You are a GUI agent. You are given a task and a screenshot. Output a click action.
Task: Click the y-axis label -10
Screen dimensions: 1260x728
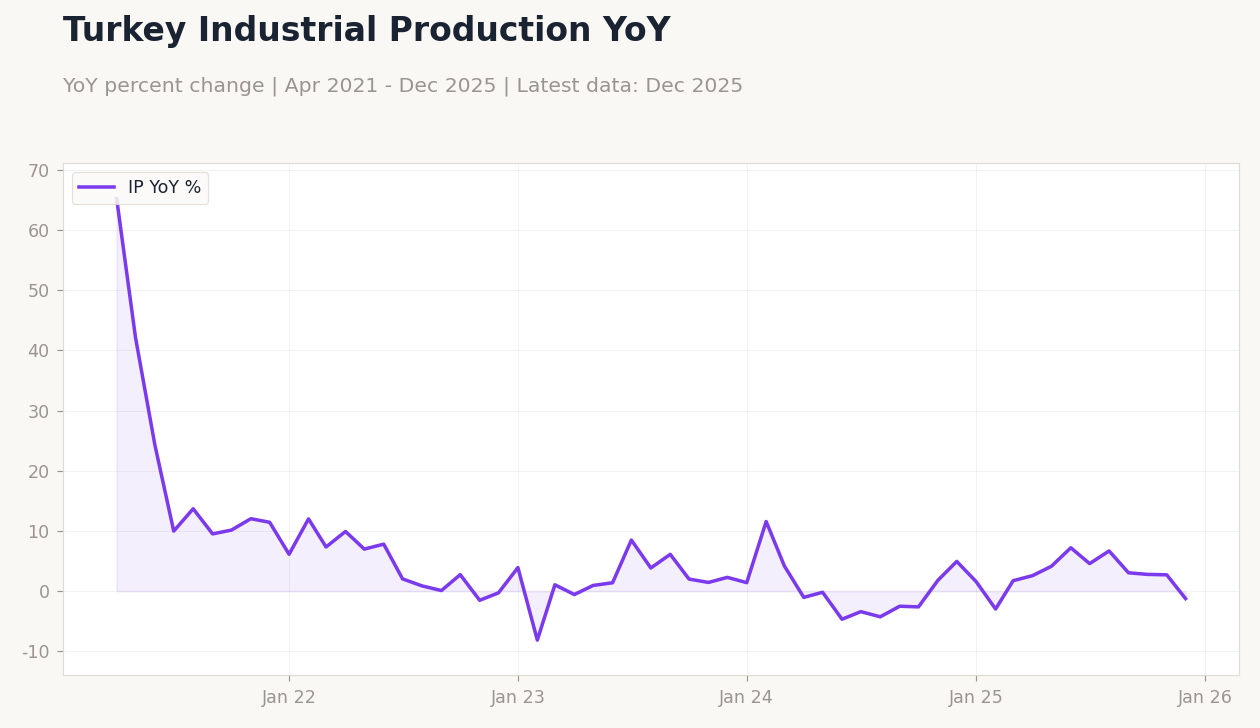(35, 652)
